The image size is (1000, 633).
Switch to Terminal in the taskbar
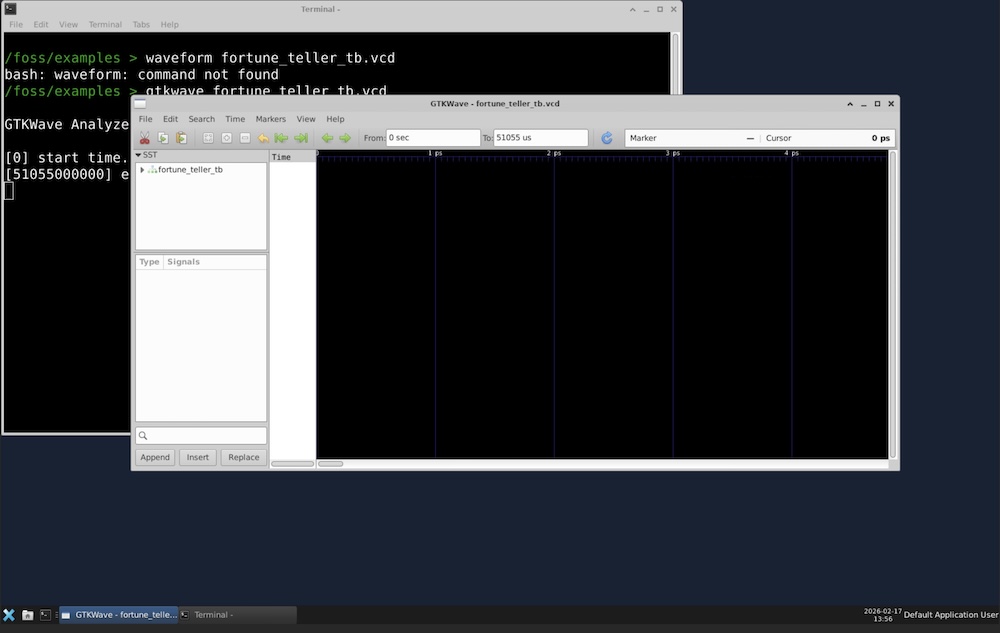pos(237,615)
